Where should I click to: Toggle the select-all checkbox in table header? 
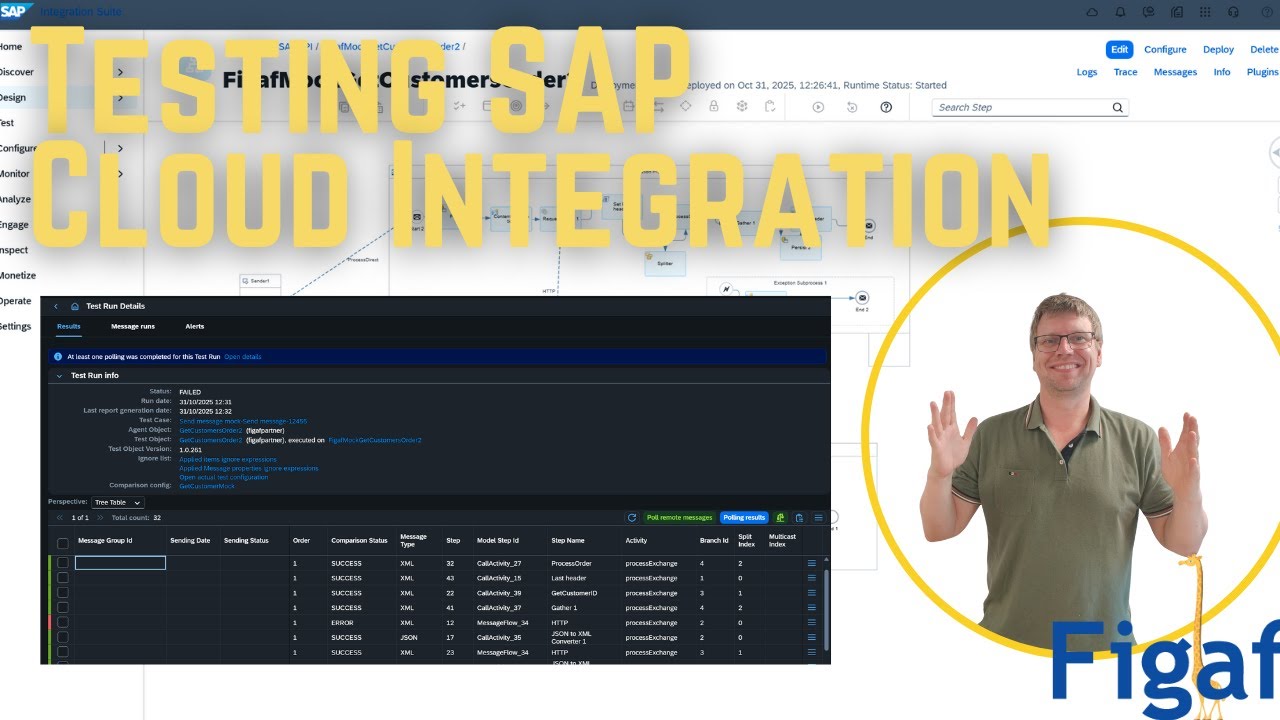coord(63,543)
